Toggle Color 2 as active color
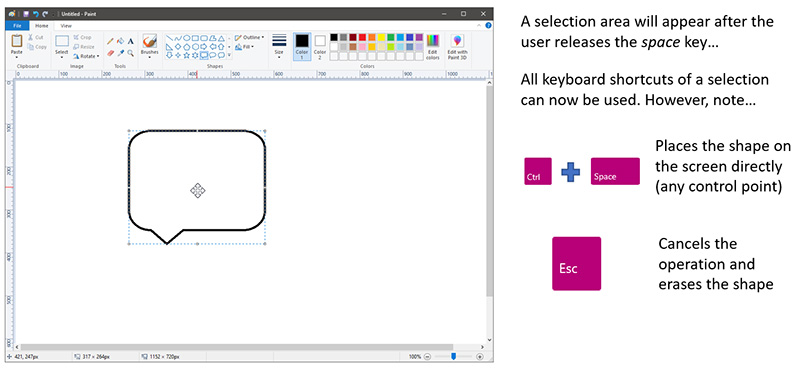800x369 pixels. [320, 47]
